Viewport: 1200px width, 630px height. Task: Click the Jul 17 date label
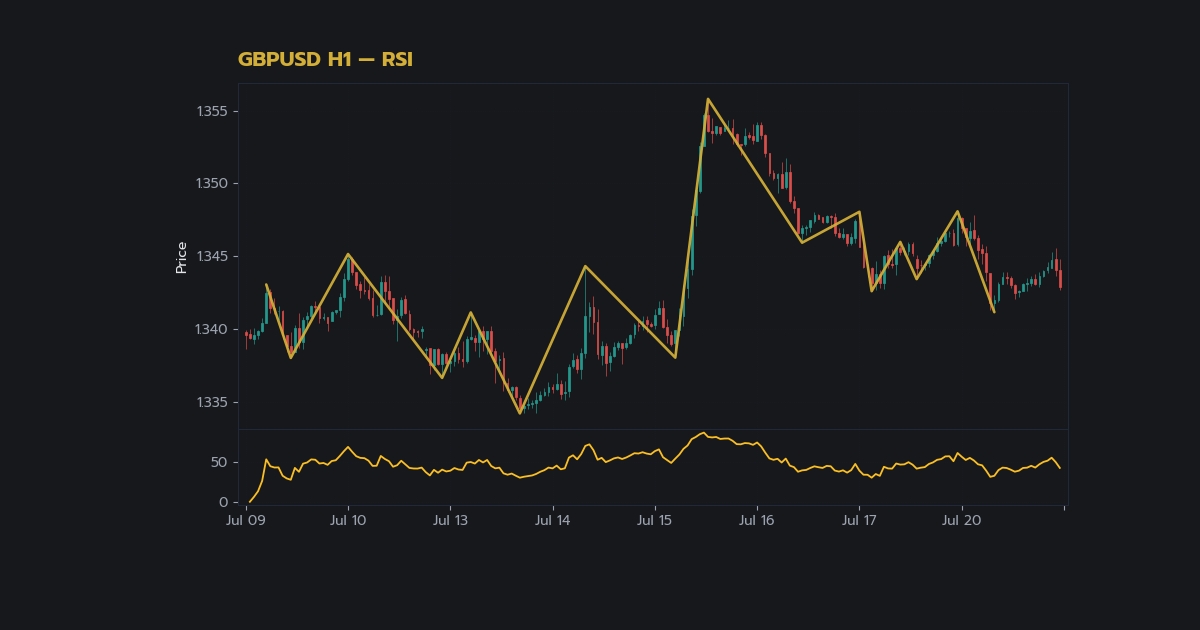(x=859, y=521)
